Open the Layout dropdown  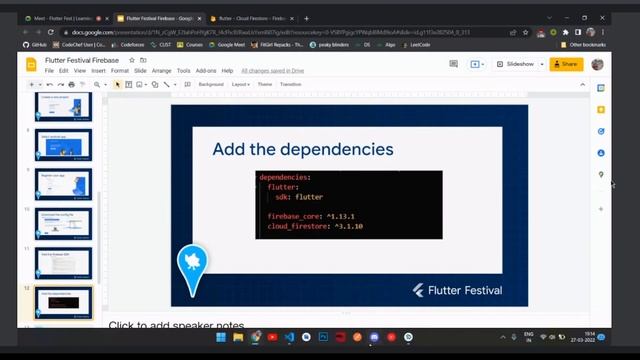[240, 84]
